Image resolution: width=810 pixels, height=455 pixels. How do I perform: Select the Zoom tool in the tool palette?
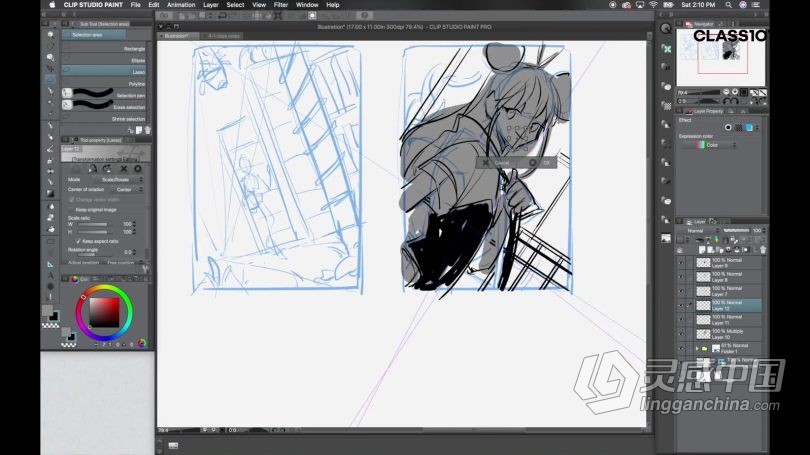tap(50, 35)
